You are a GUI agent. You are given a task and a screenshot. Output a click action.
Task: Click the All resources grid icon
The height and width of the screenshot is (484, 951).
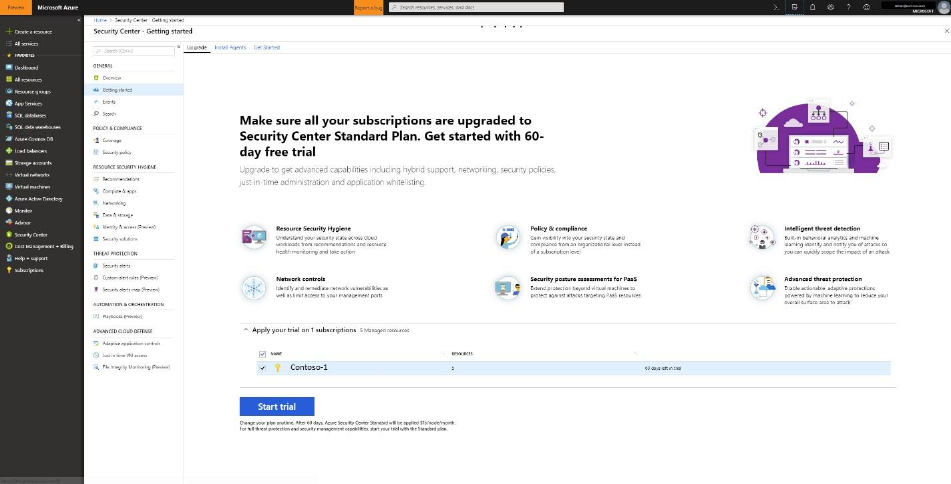pyautogui.click(x=8, y=79)
